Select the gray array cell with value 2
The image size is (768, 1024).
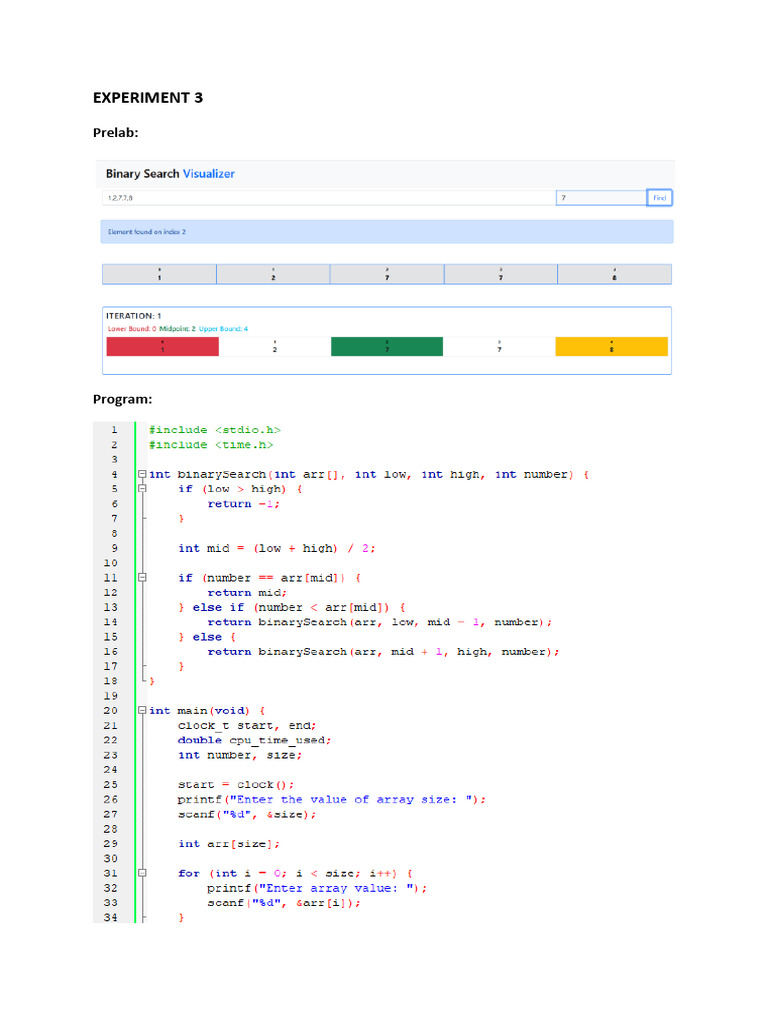(x=273, y=274)
